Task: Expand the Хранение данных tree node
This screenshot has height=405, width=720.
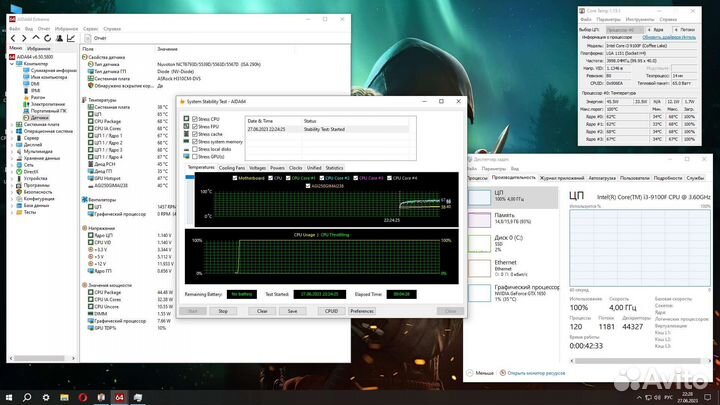Action: click(x=12, y=158)
